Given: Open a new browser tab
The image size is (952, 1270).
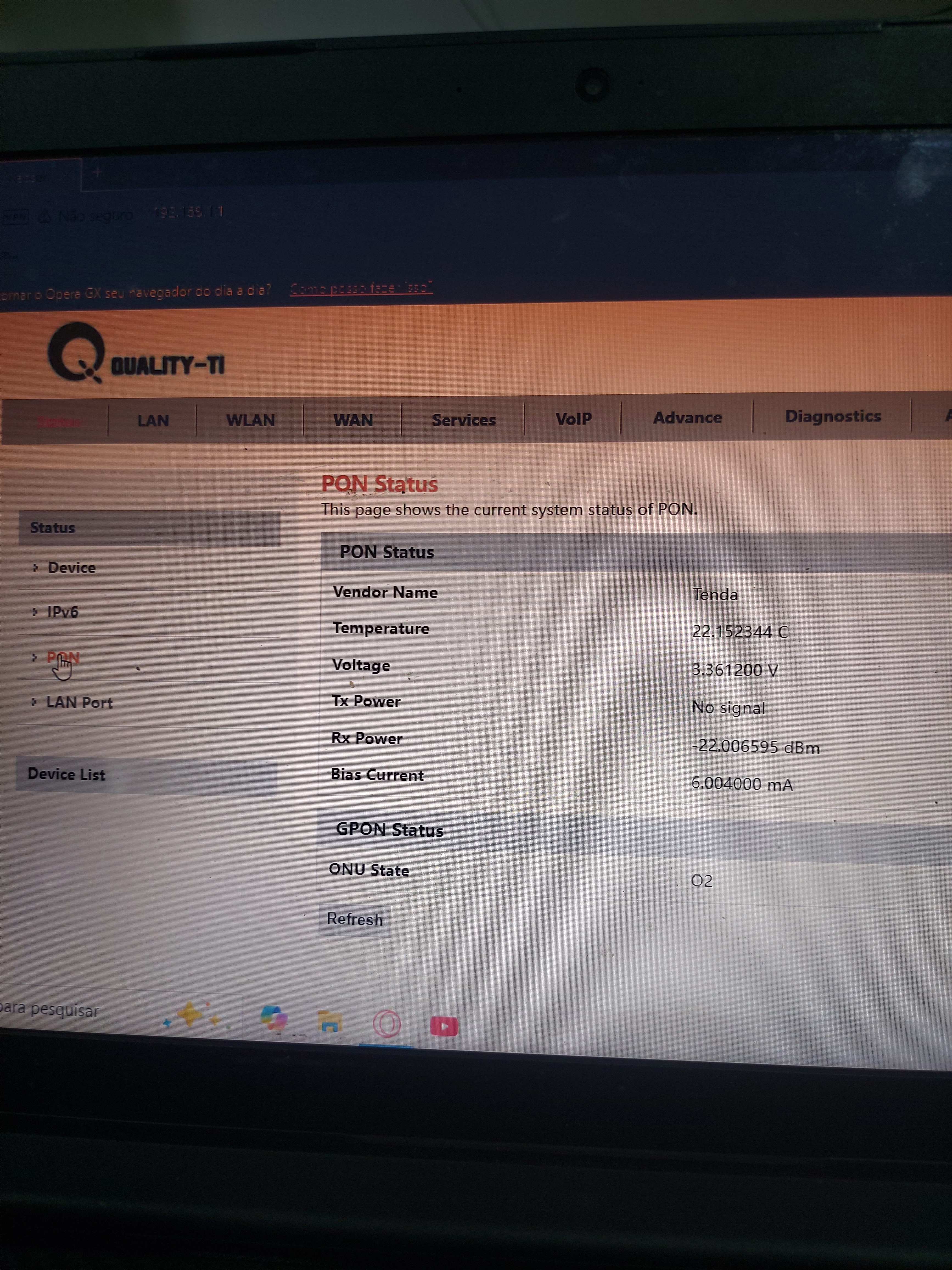Looking at the screenshot, I should [x=97, y=172].
